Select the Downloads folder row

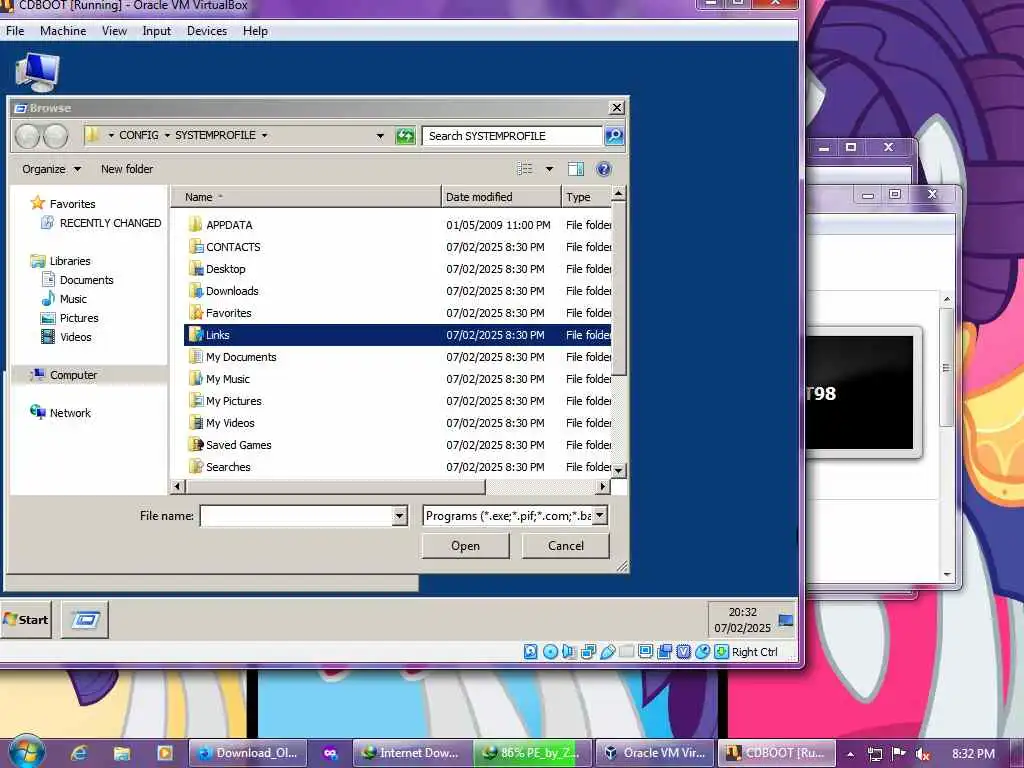[398, 291]
